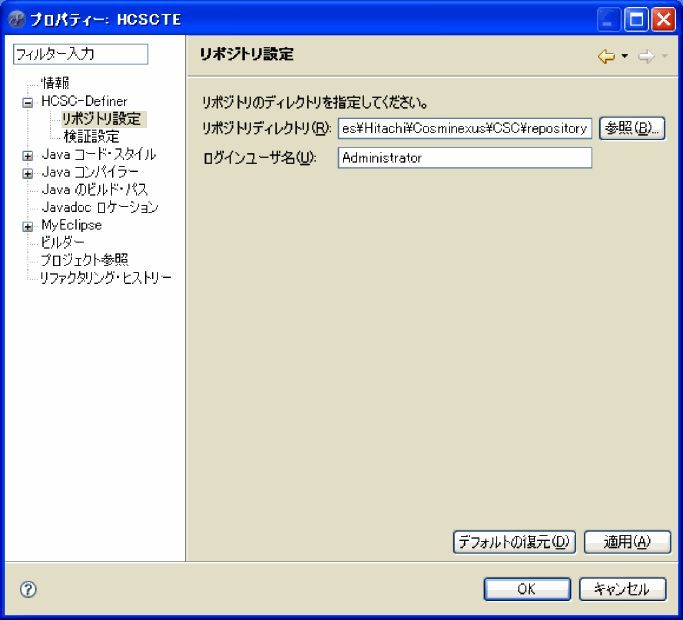The height and width of the screenshot is (620, 683).
Task: Click the キャンセル button
Action: pyautogui.click(x=622, y=590)
